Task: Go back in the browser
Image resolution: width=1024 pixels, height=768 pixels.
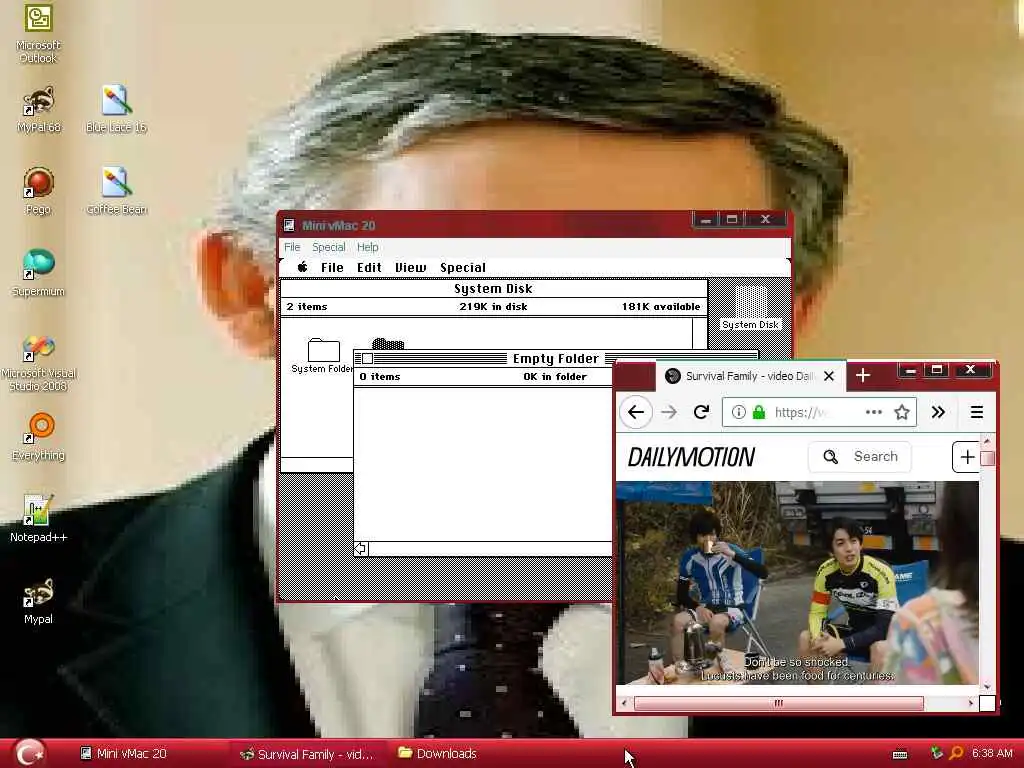Action: coord(635,412)
